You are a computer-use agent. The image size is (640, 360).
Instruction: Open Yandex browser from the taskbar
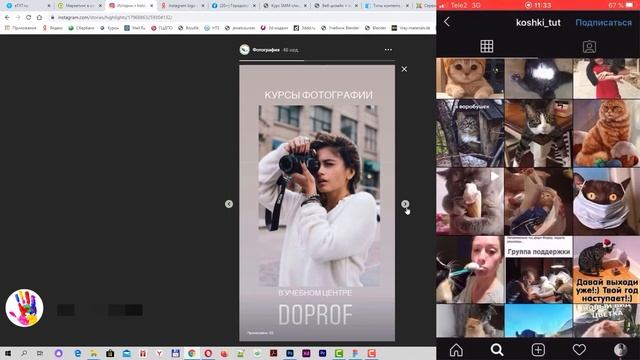pyautogui.click(x=159, y=353)
